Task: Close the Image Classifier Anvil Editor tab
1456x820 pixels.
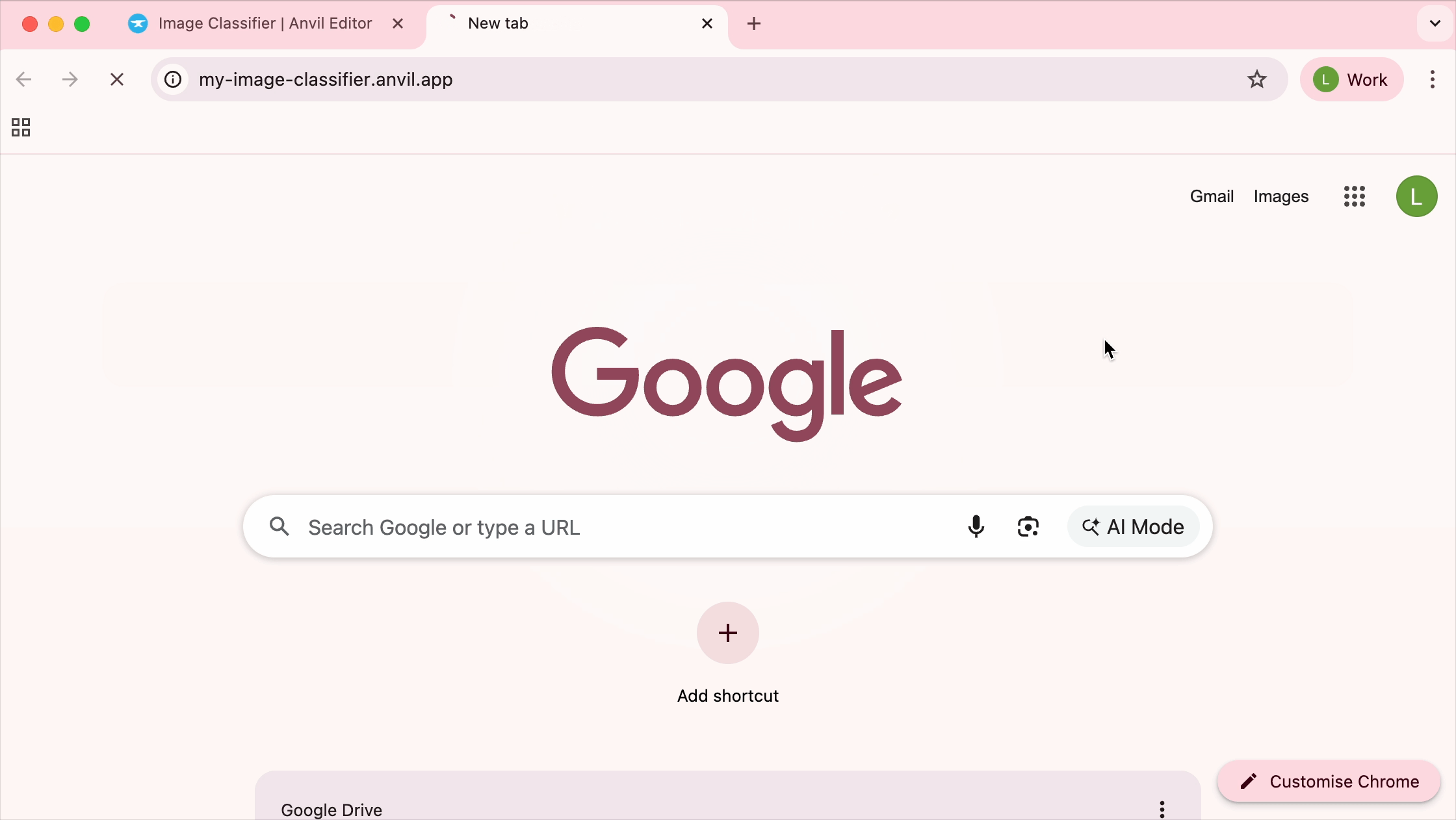Action: [x=398, y=24]
